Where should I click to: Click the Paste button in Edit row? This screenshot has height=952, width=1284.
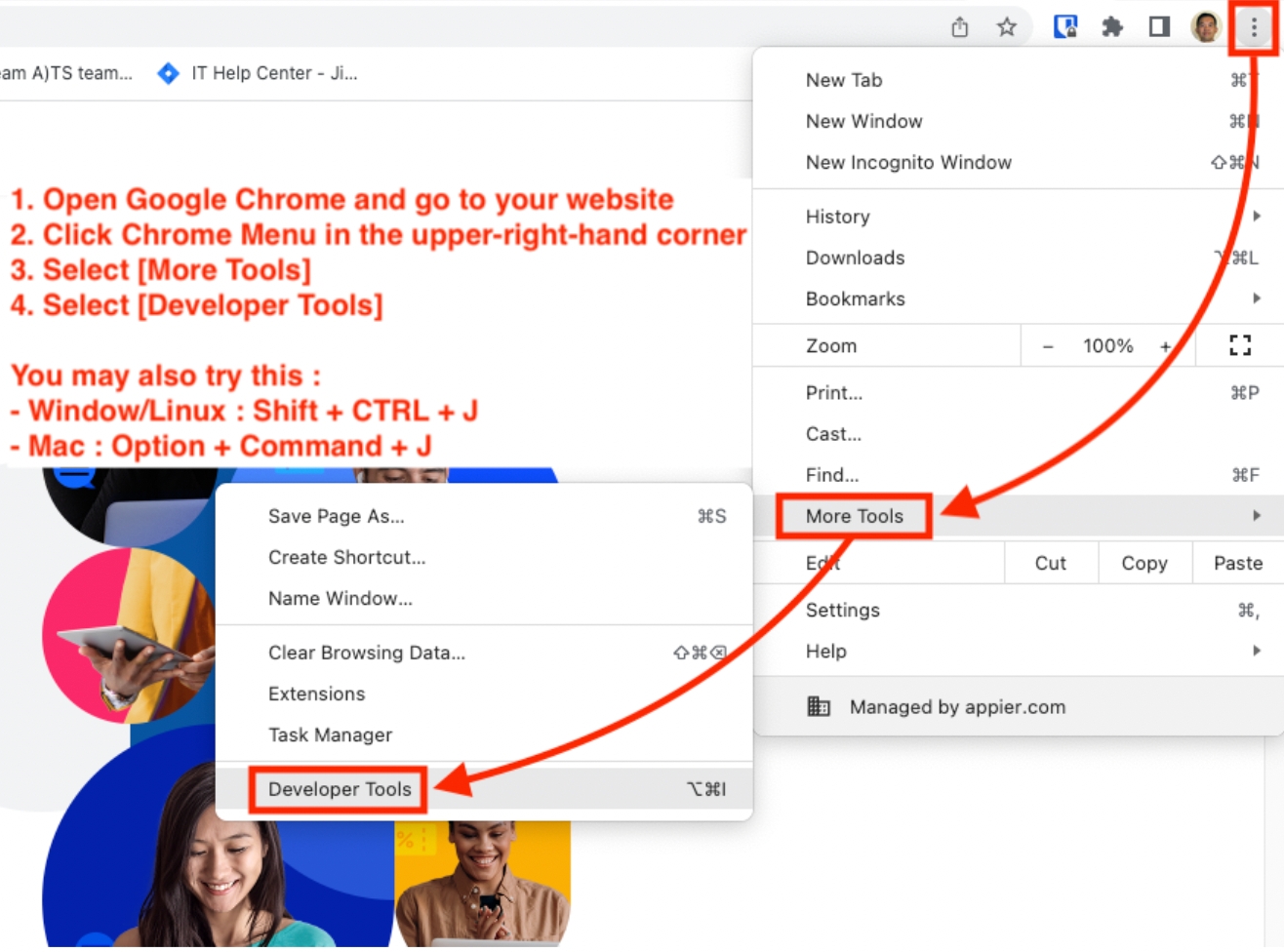pyautogui.click(x=1237, y=563)
